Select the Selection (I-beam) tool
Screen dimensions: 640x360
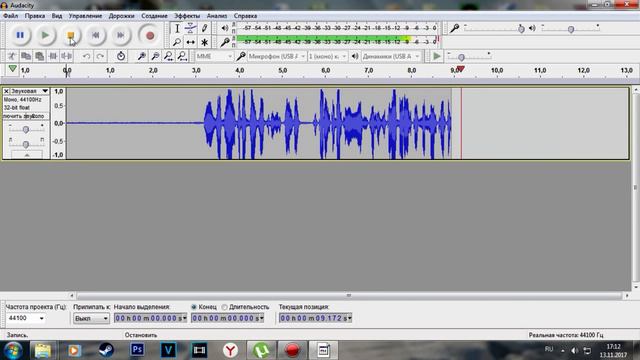[x=177, y=29]
